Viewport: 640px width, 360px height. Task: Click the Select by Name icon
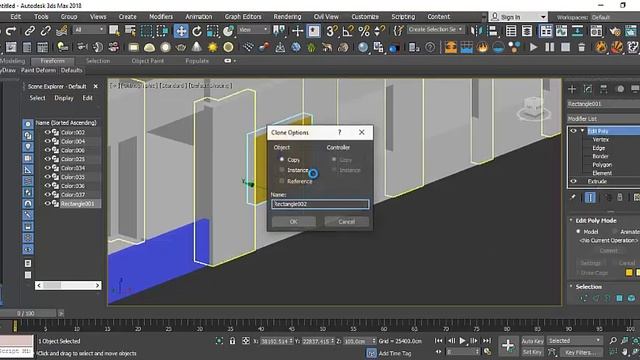click(130, 31)
